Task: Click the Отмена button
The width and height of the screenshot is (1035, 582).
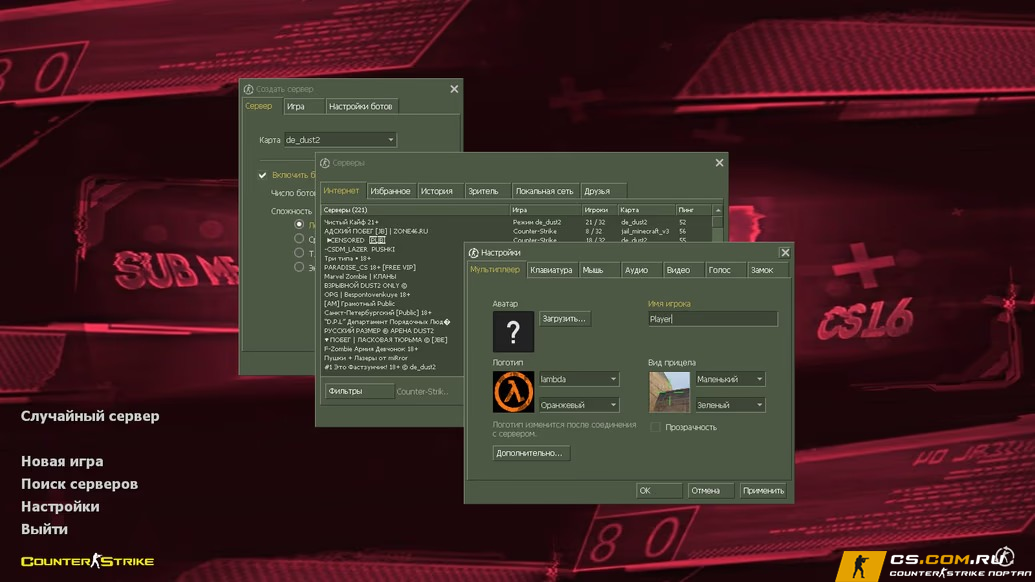Action: [710, 490]
